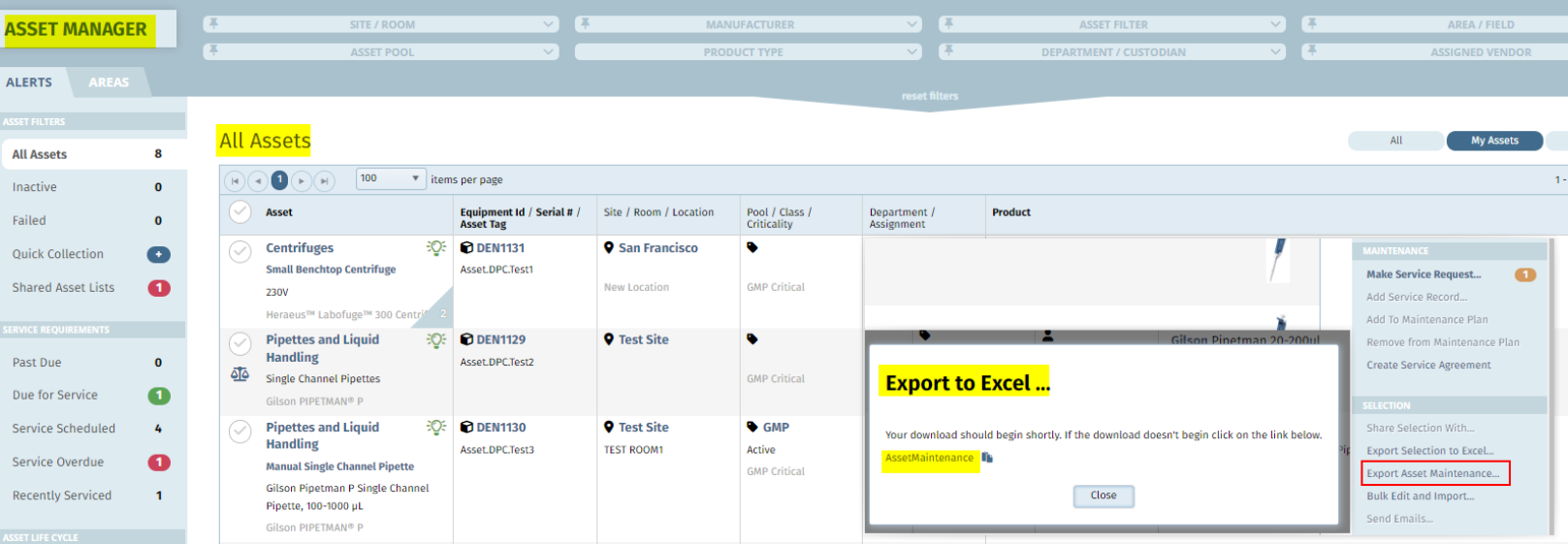Click the cube icon beside DEN1130
The height and width of the screenshot is (544, 1568).
466,427
